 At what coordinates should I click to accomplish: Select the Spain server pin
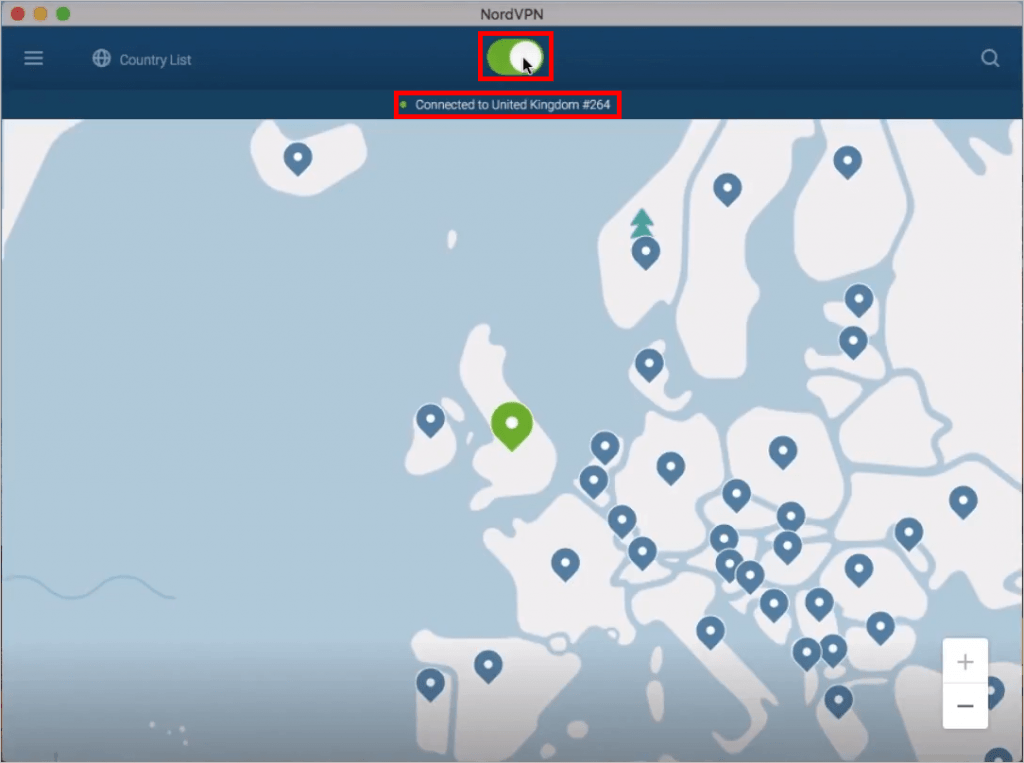pos(489,664)
